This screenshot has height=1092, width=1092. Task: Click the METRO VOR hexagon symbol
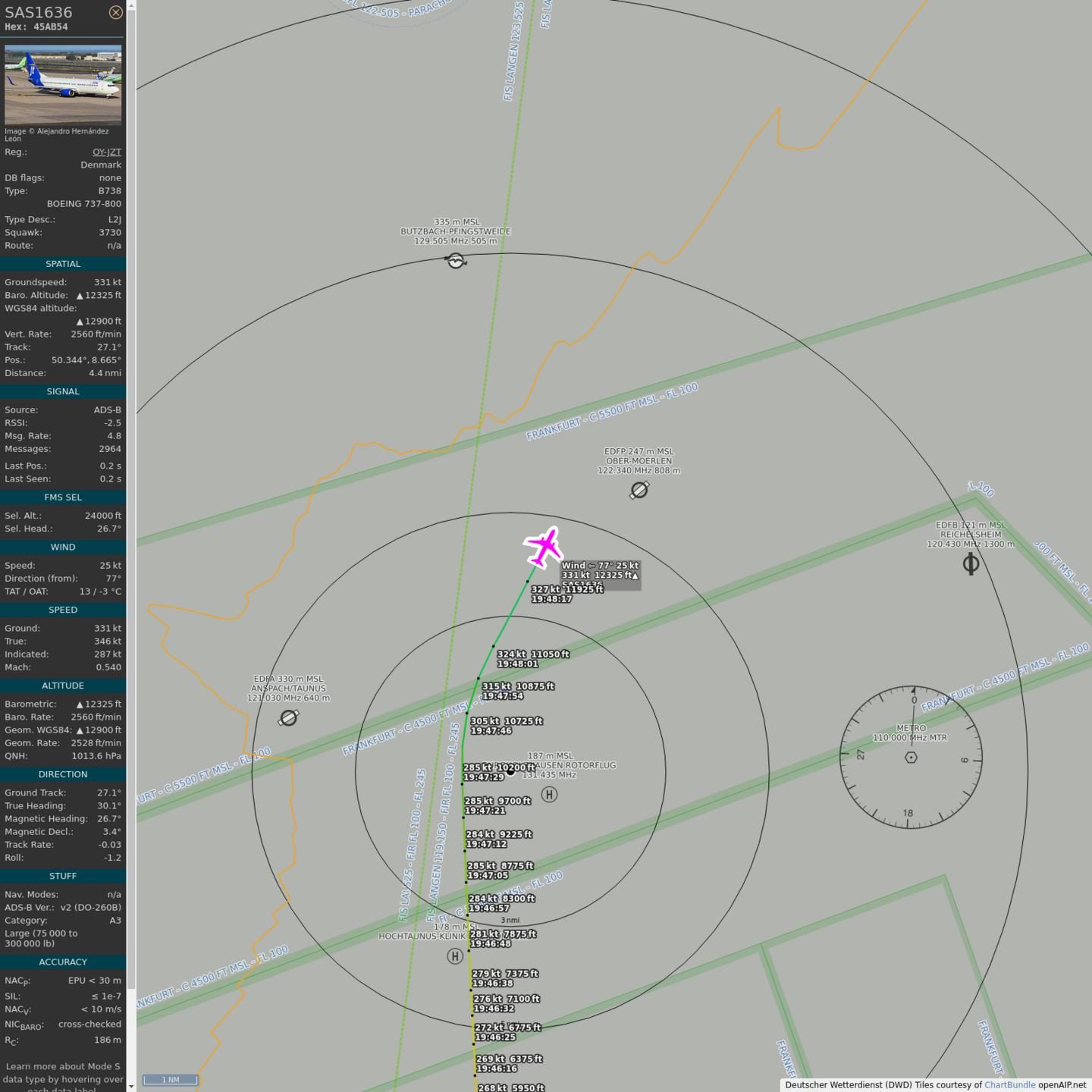coord(912,758)
